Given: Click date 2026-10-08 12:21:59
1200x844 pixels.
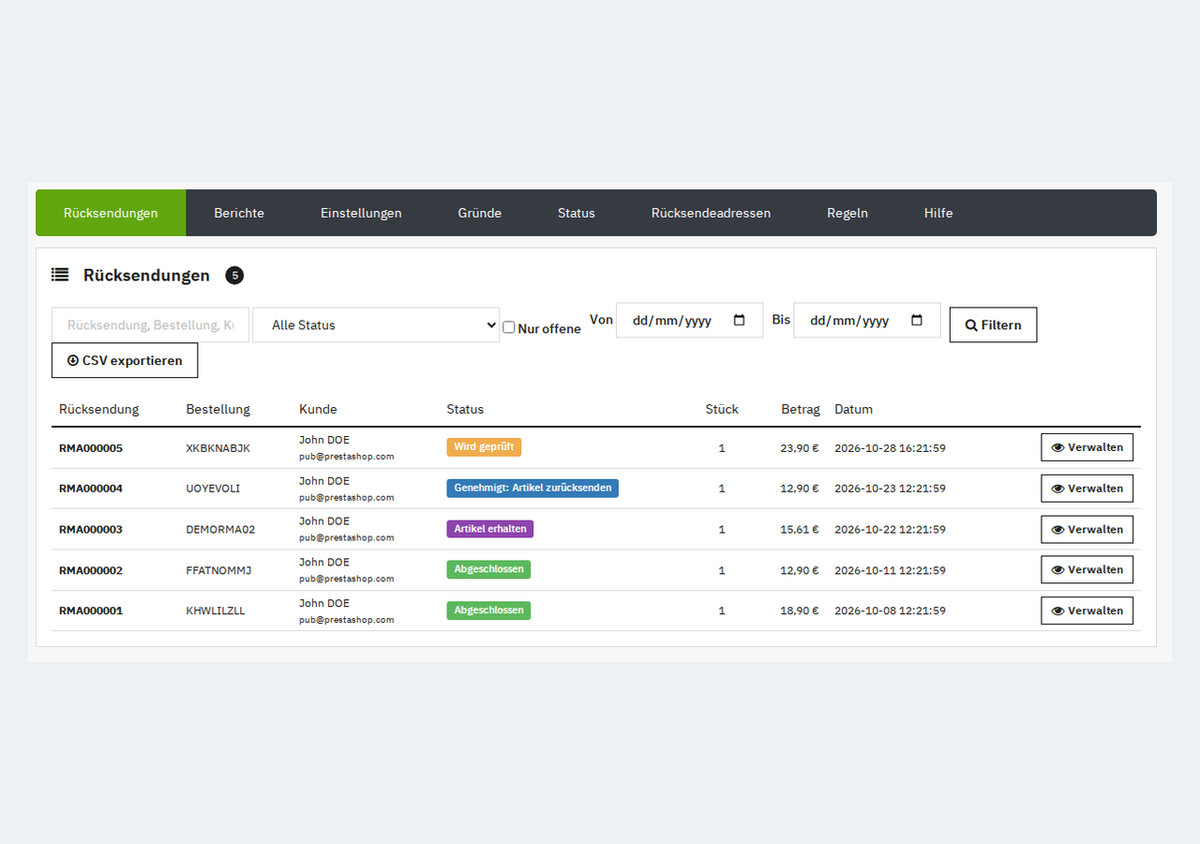Looking at the screenshot, I should click(x=890, y=610).
